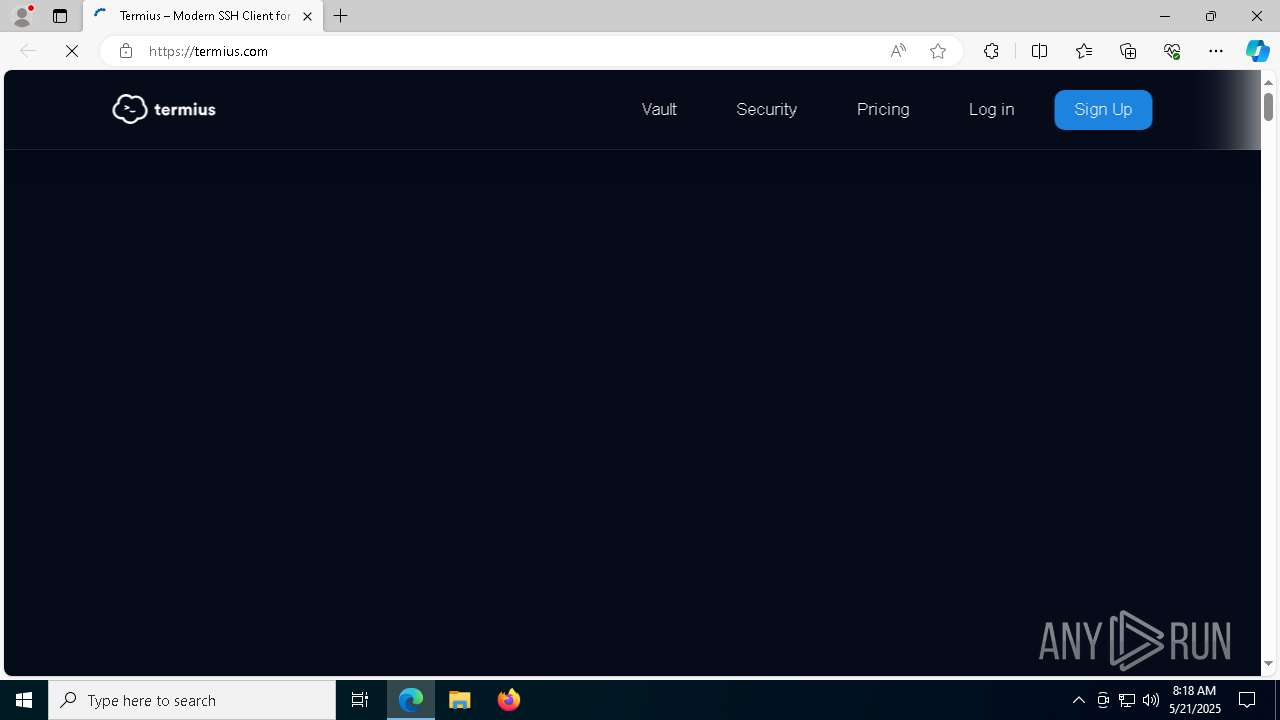Open a new browser tab
Screen dimensions: 1280x720
(341, 16)
